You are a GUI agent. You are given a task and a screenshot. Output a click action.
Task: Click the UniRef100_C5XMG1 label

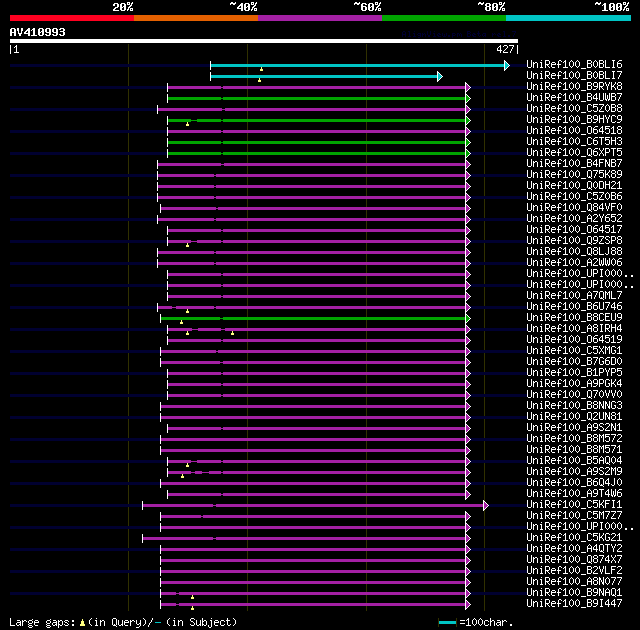pyautogui.click(x=574, y=350)
